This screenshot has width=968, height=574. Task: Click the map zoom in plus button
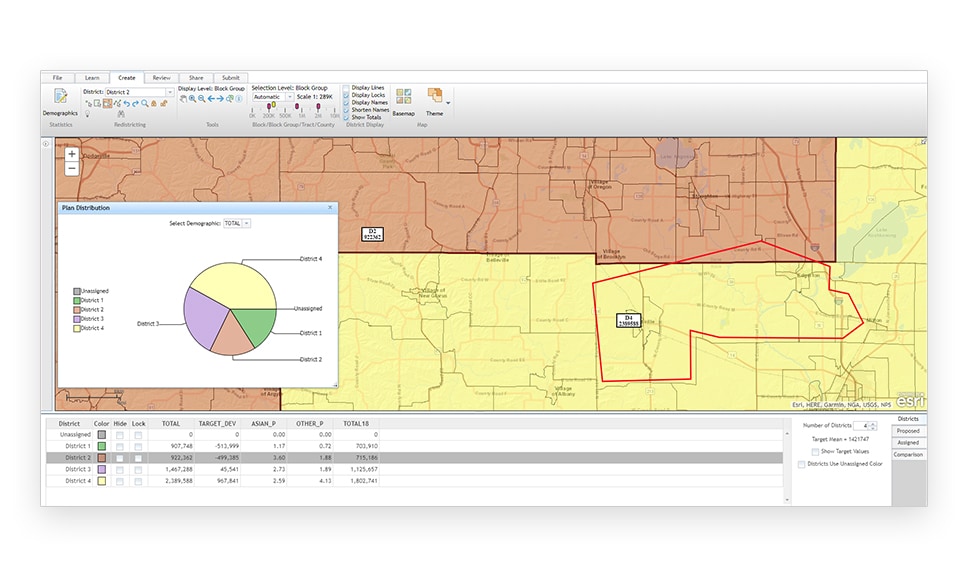coord(72,154)
